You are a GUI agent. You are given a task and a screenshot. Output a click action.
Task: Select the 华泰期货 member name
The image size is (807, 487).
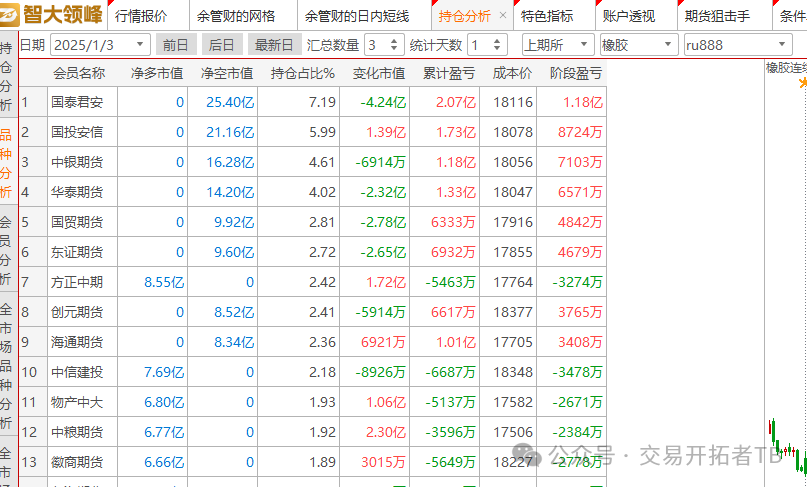(77, 192)
